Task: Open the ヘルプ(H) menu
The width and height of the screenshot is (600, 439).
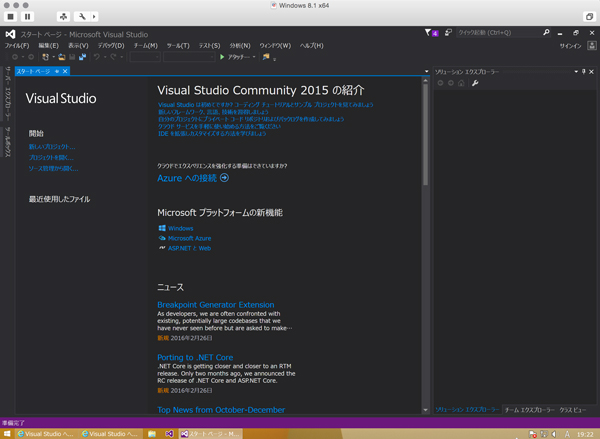Action: [x=311, y=46]
